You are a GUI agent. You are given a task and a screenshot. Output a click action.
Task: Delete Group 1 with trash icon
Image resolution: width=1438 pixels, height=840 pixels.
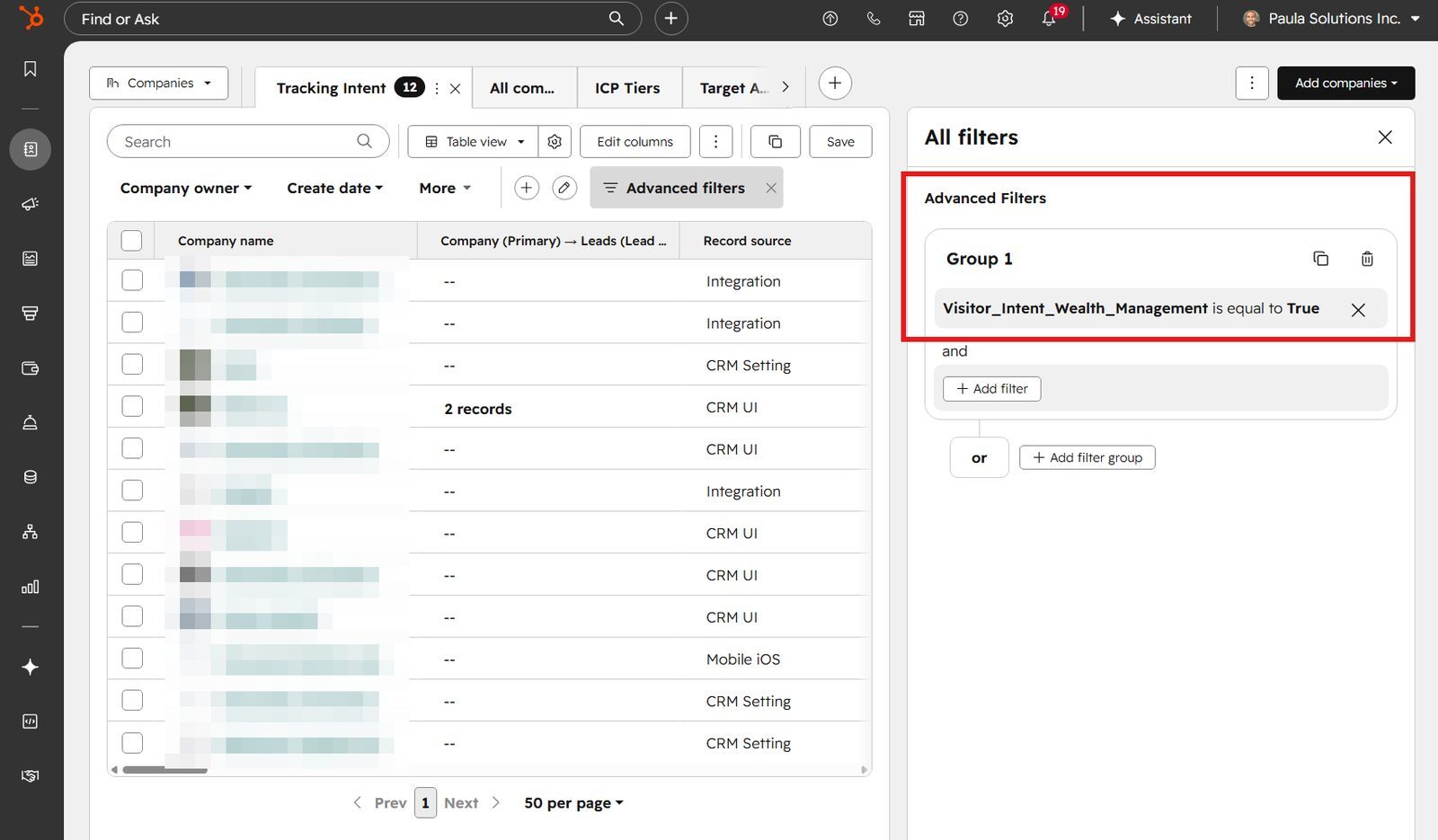[1367, 259]
